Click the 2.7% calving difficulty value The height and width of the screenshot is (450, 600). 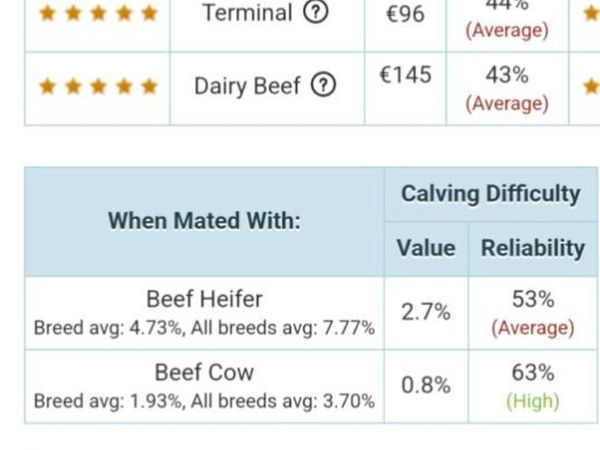coord(426,312)
